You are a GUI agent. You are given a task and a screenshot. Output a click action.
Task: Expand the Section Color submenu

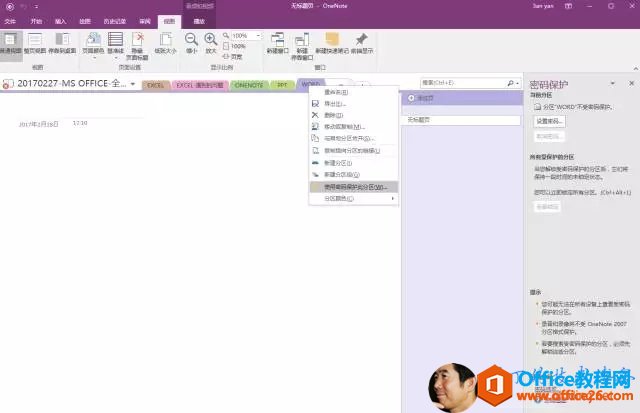pos(353,198)
